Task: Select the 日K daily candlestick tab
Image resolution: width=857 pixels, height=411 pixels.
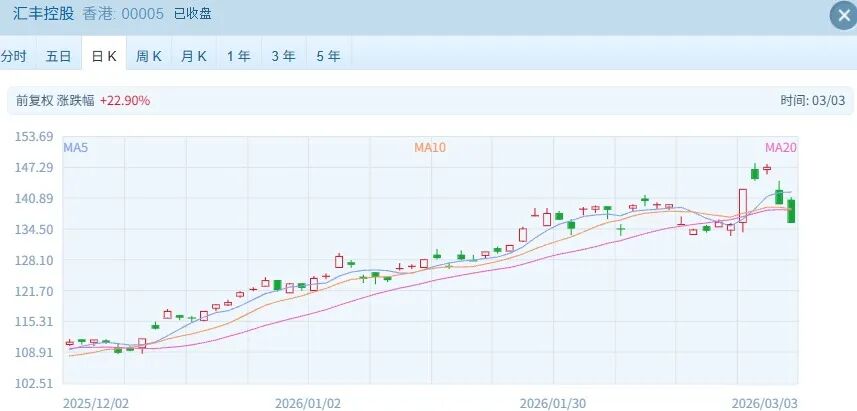Action: coord(104,56)
